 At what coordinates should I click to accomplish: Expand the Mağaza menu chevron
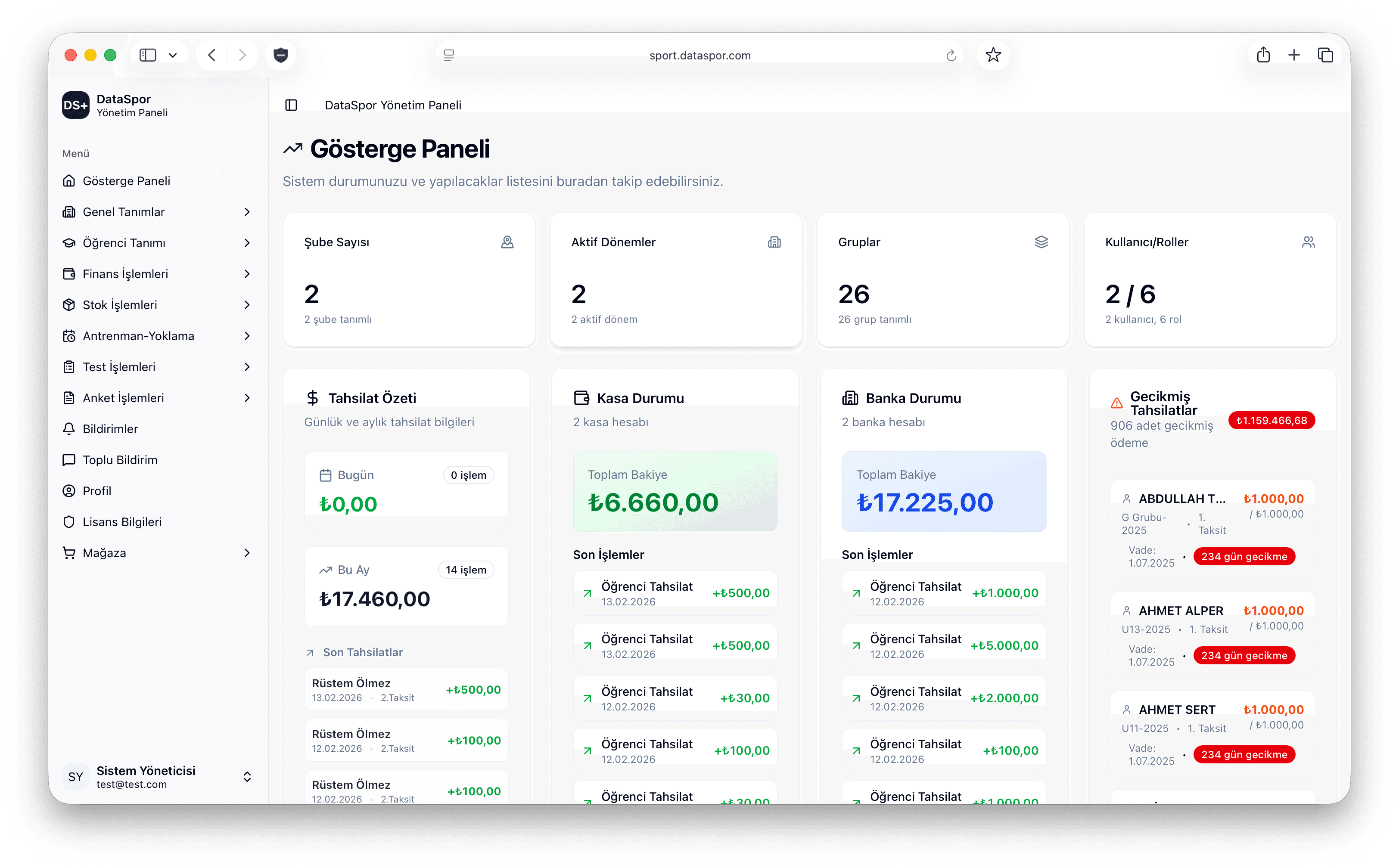tap(246, 553)
